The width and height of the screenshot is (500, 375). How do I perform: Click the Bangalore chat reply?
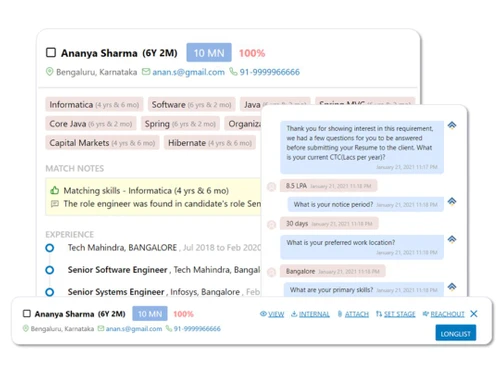tap(333, 271)
